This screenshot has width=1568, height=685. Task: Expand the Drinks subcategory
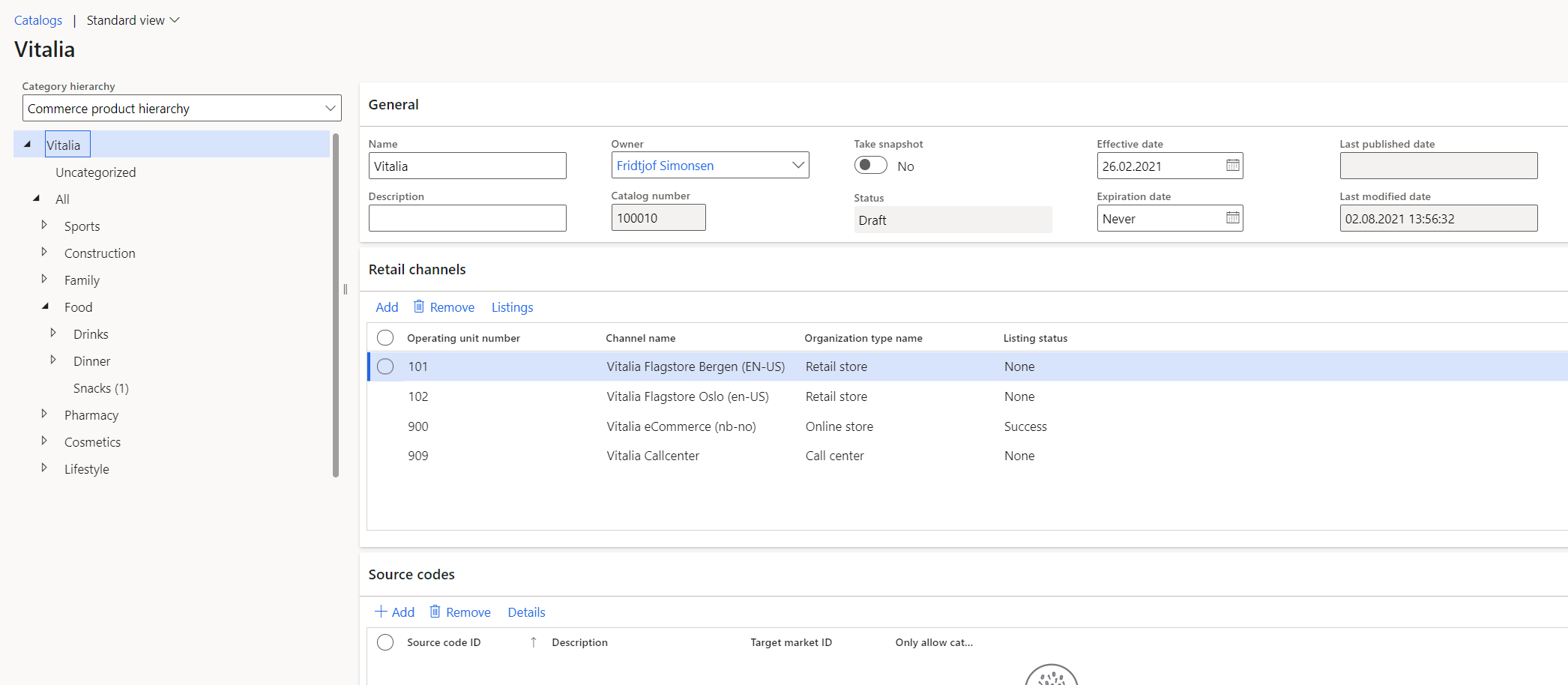pyautogui.click(x=53, y=333)
